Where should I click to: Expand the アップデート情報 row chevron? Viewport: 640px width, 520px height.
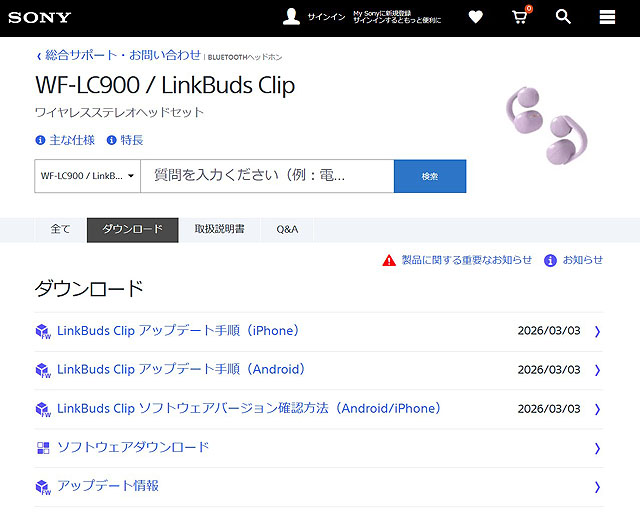(597, 487)
